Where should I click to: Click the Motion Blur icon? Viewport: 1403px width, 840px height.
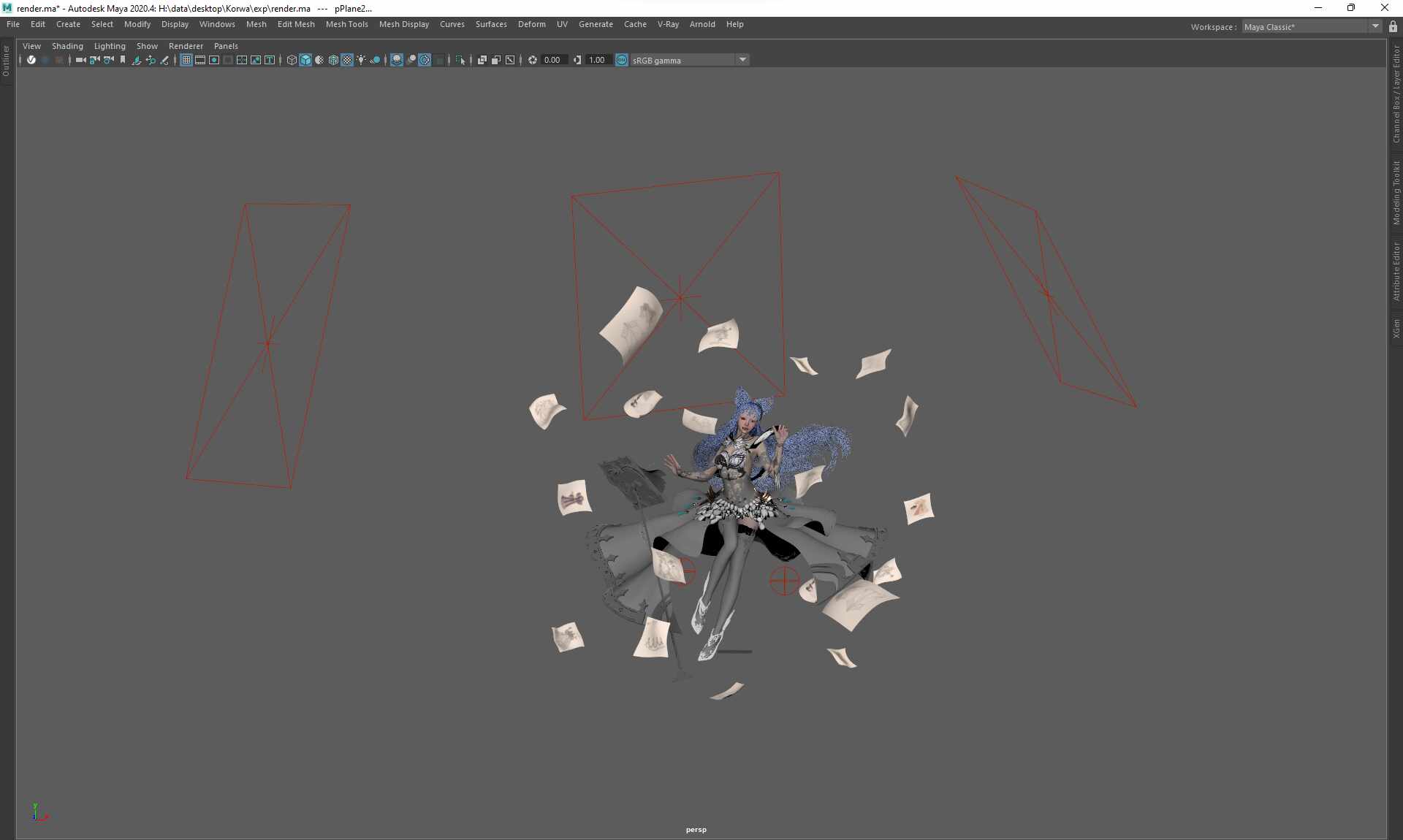[x=411, y=60]
